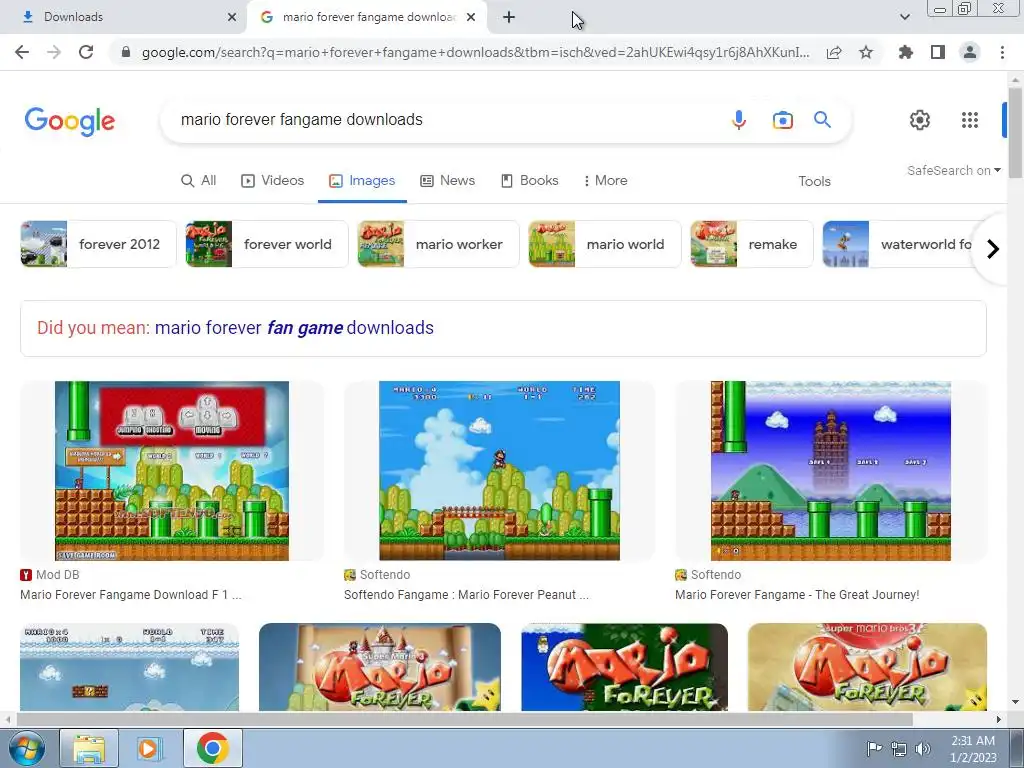Open Google quick settings gear
This screenshot has height=768, width=1024.
[920, 120]
